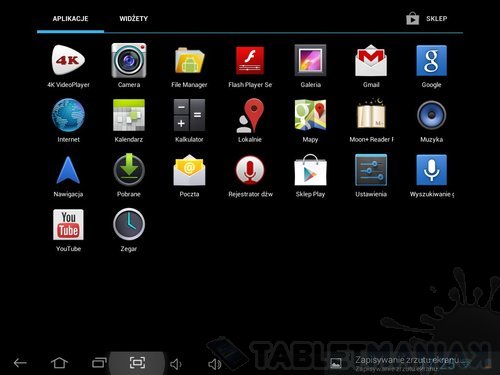Launch the Muzyka music app
This screenshot has height=375, width=500.
[431, 121]
